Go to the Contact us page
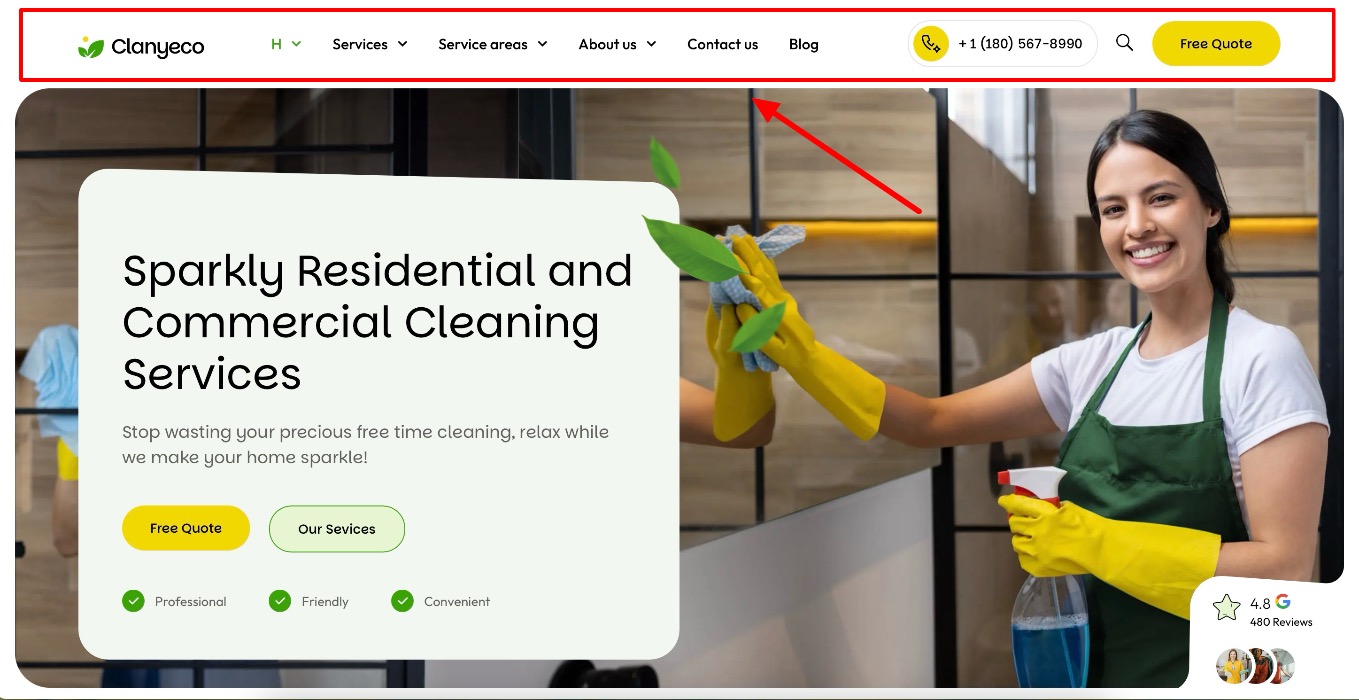 (723, 44)
